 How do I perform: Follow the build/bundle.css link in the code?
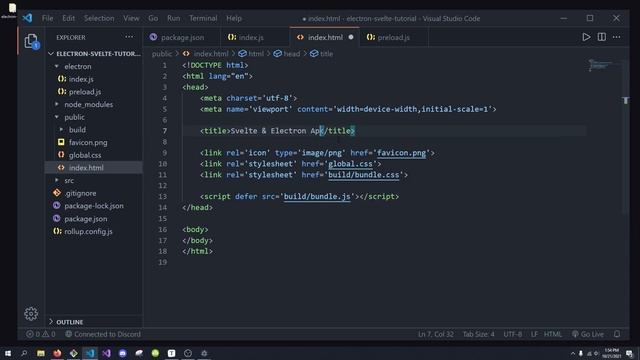point(364,175)
